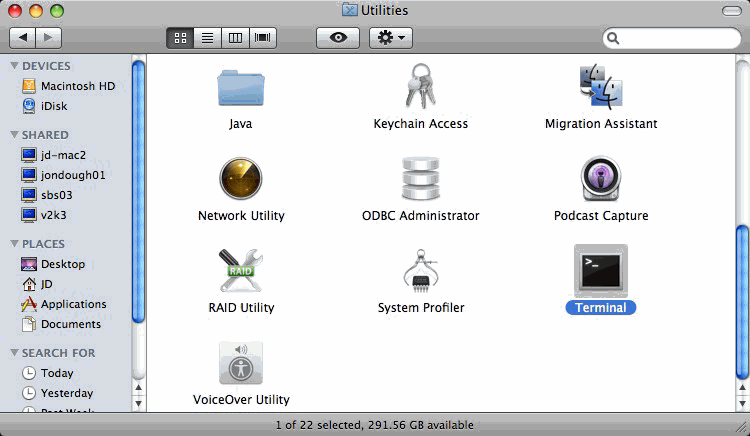Viewport: 750px width, 436px height.
Task: Collapse the SHARED section
Action: pos(14,135)
